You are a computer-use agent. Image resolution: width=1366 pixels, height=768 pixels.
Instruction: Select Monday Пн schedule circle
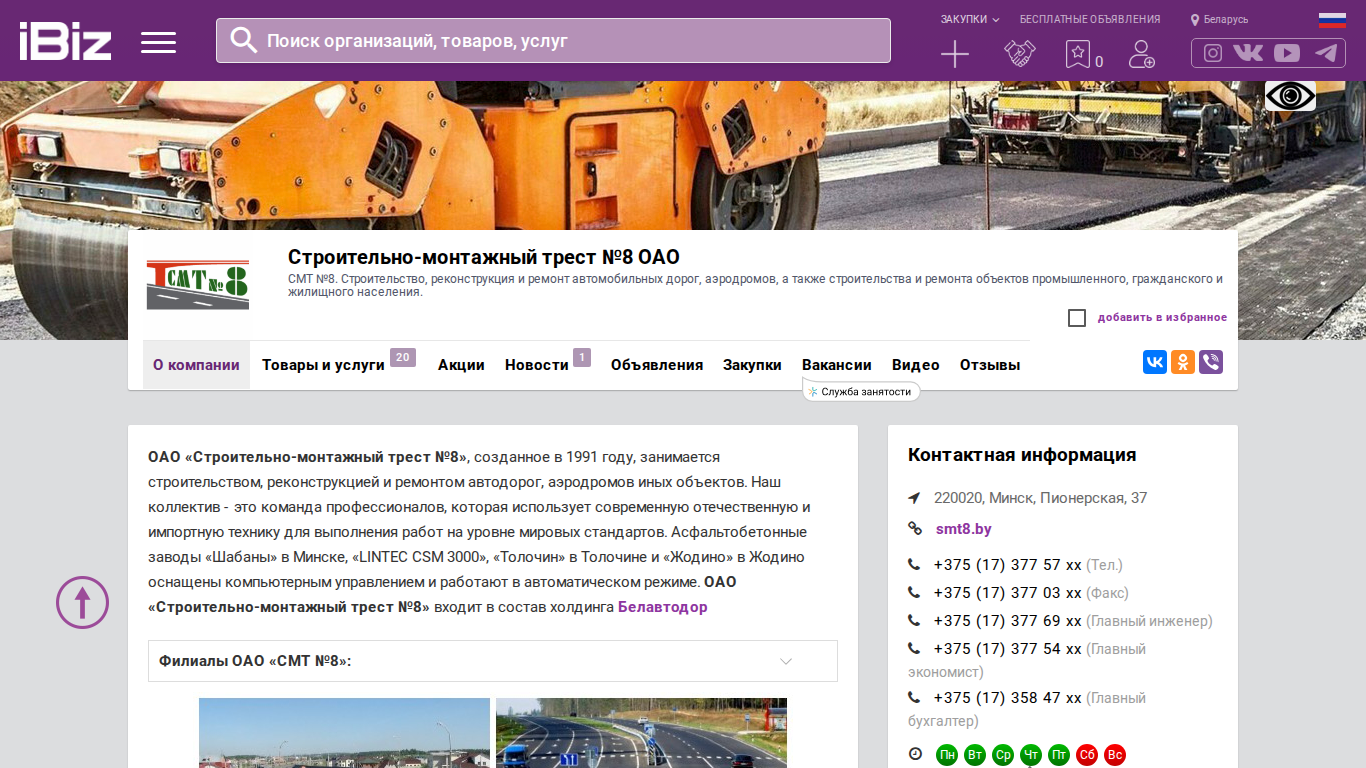click(x=947, y=755)
